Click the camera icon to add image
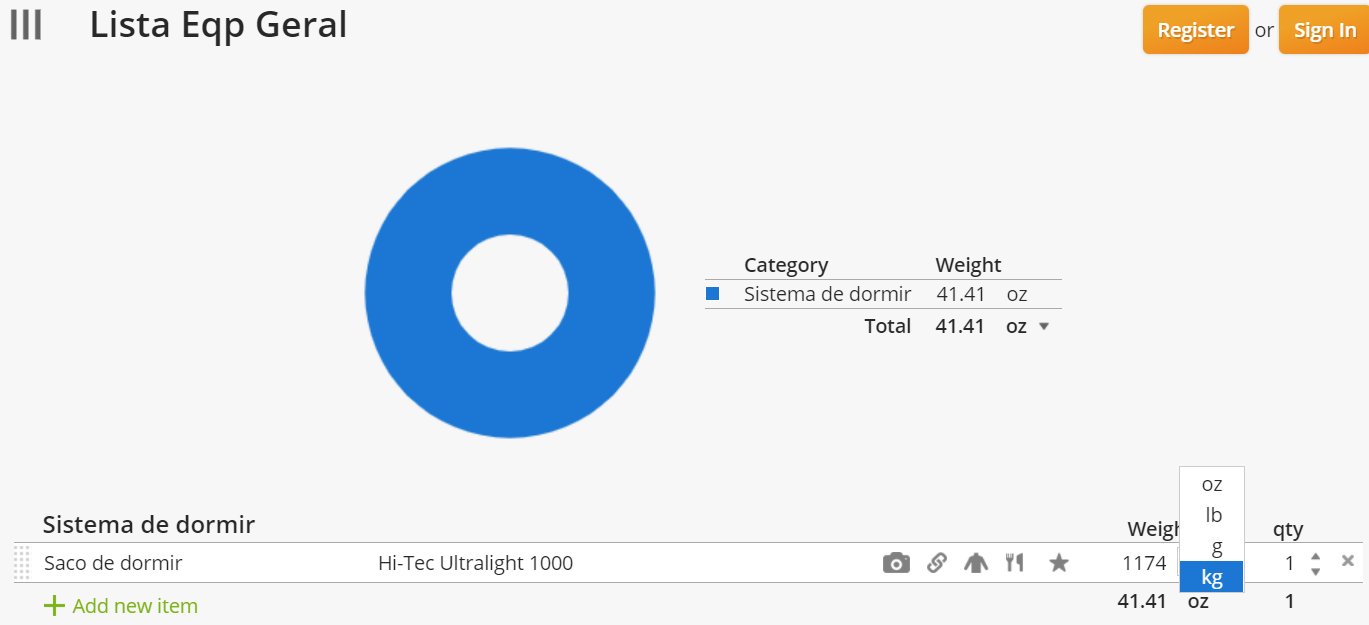 (x=896, y=563)
